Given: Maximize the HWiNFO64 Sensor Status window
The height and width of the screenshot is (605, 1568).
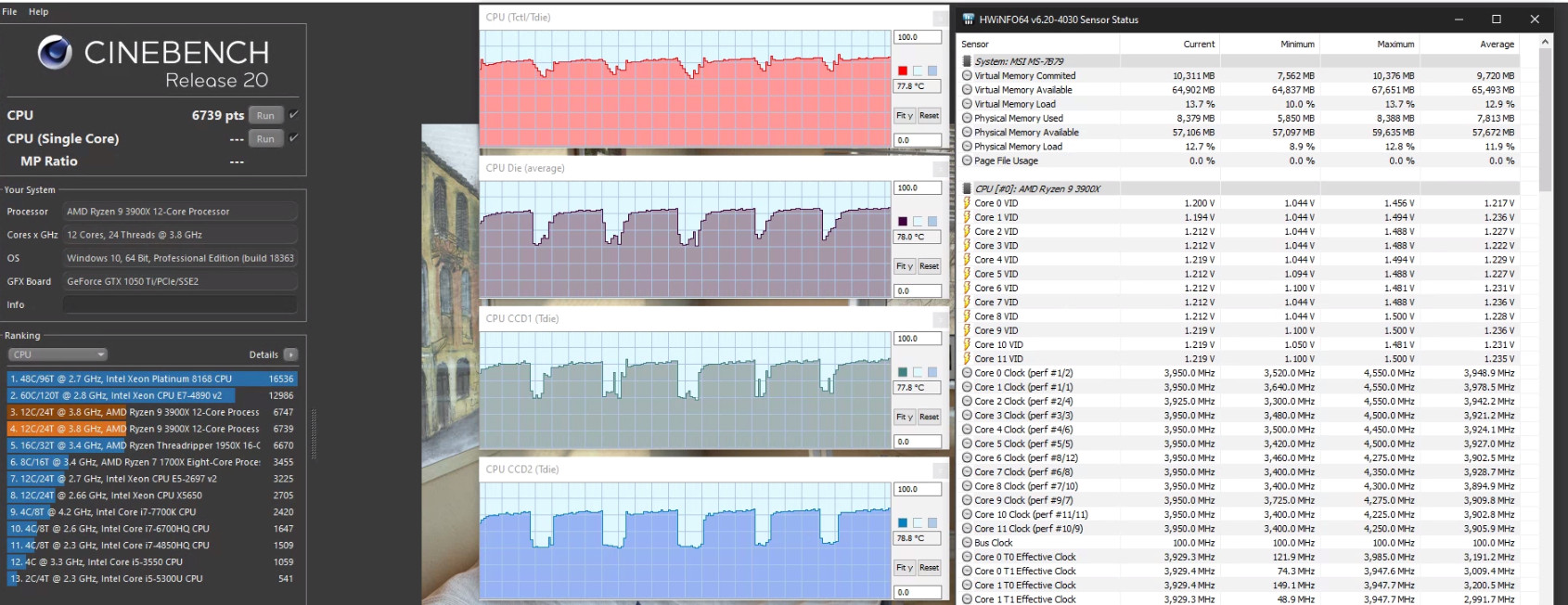Looking at the screenshot, I should click(1497, 19).
